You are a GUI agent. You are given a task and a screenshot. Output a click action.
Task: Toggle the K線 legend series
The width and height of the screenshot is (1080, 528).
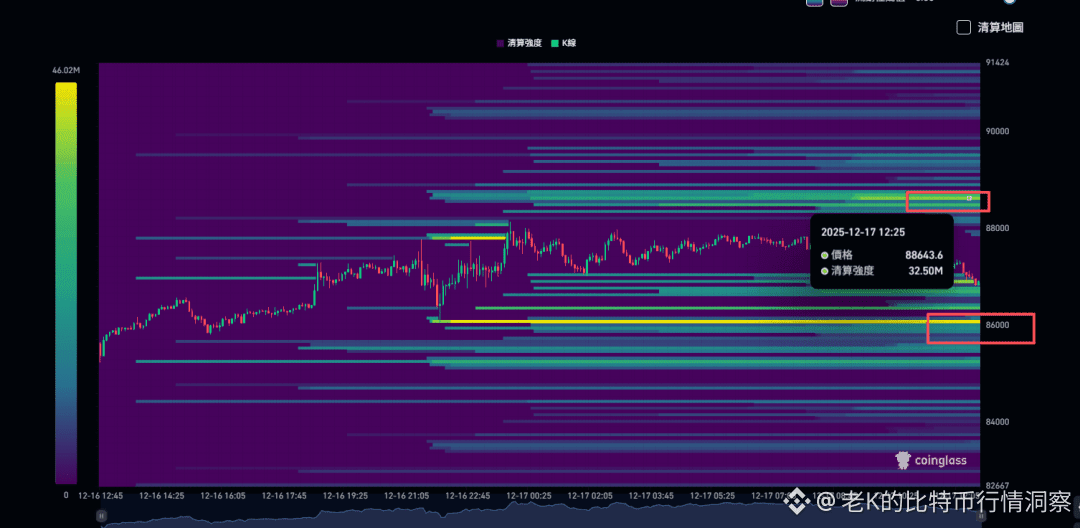tap(563, 43)
